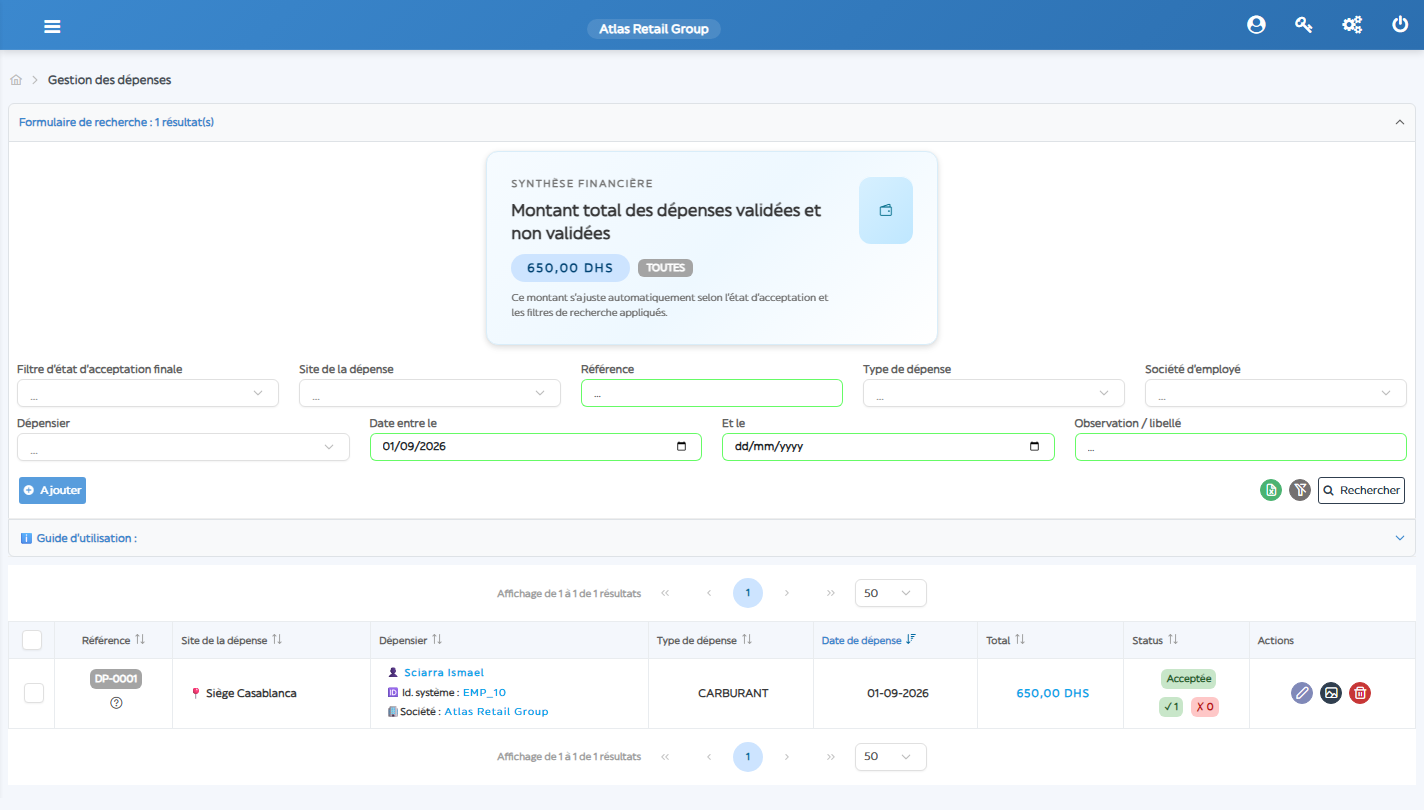Click the power logout icon
The image size is (1424, 810).
pos(1400,26)
